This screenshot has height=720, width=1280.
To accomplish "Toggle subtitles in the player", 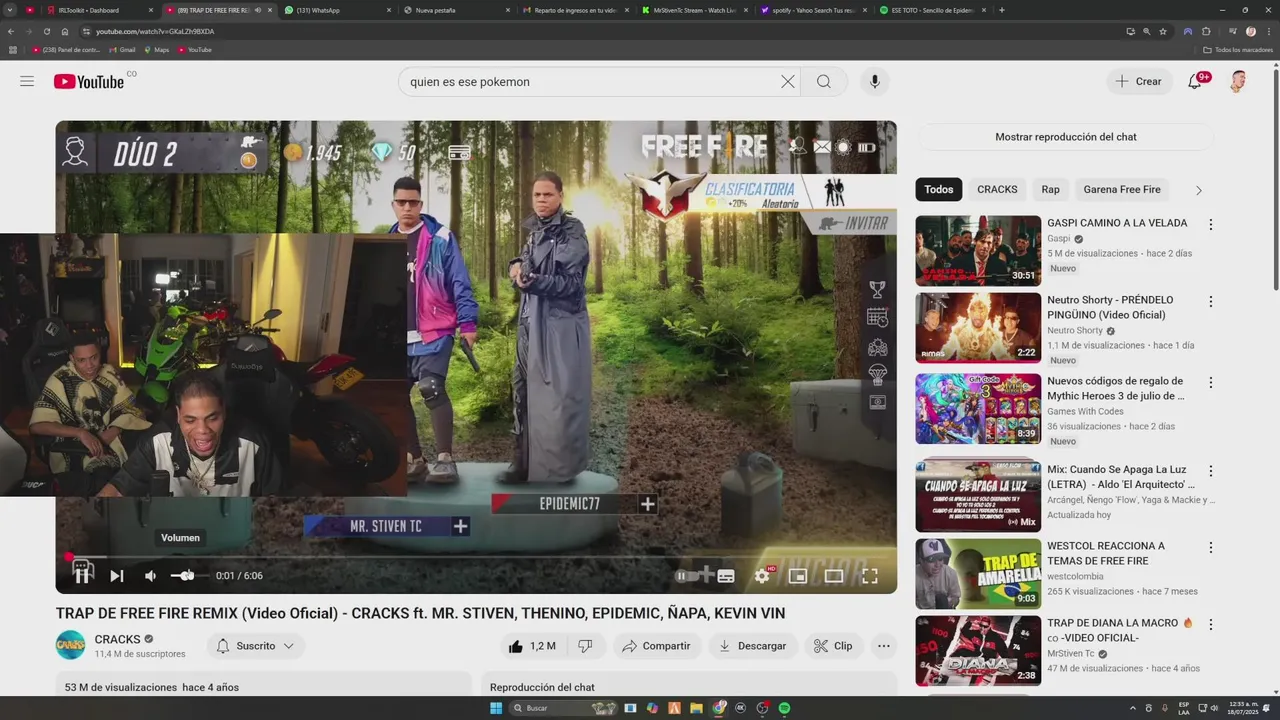I will pyautogui.click(x=726, y=576).
